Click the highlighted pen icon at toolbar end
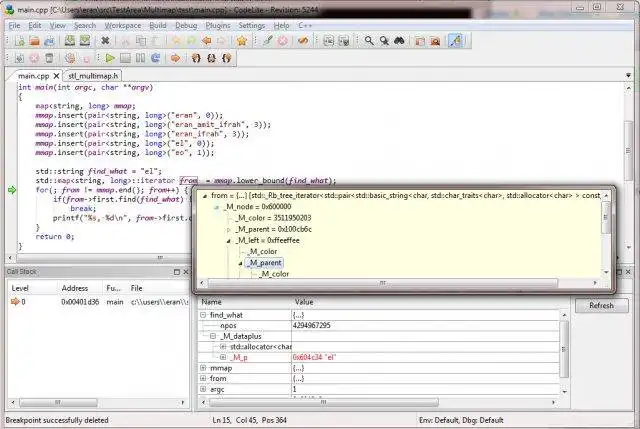The width and height of the screenshot is (640, 429). pyautogui.click(x=455, y=41)
